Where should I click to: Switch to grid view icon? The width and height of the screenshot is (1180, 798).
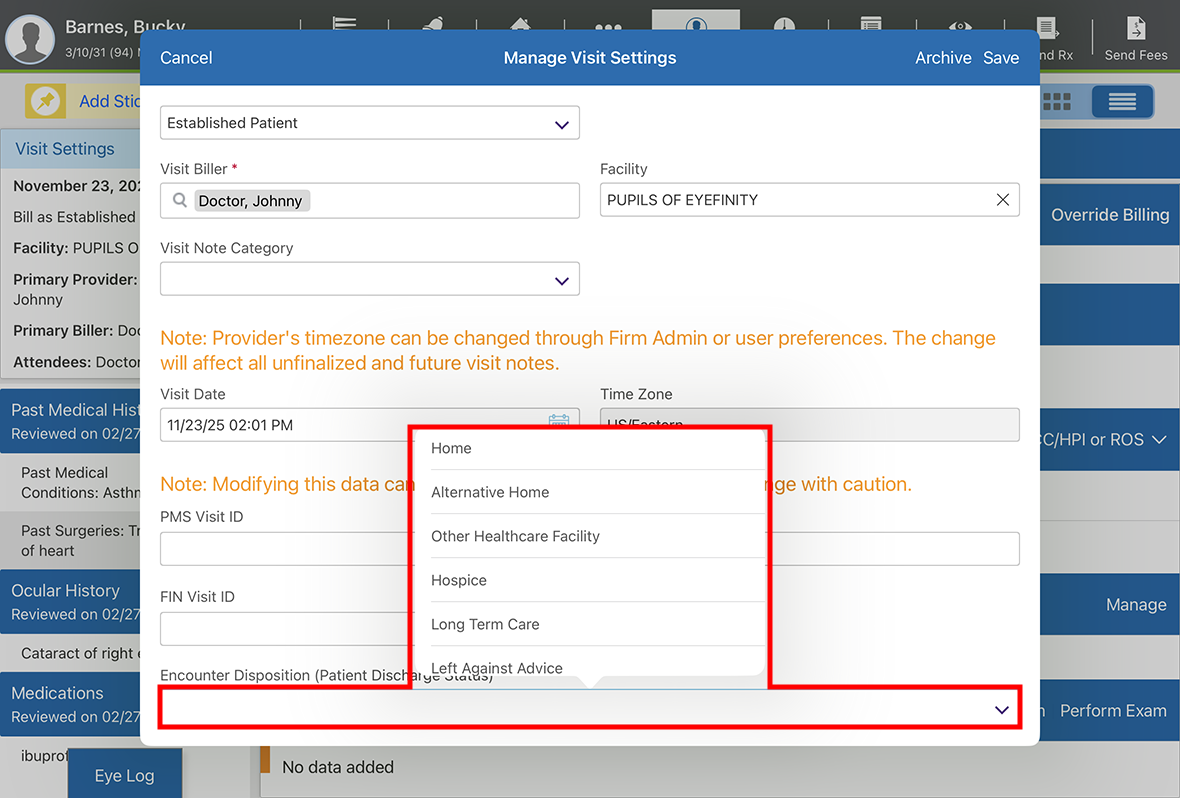point(1057,102)
